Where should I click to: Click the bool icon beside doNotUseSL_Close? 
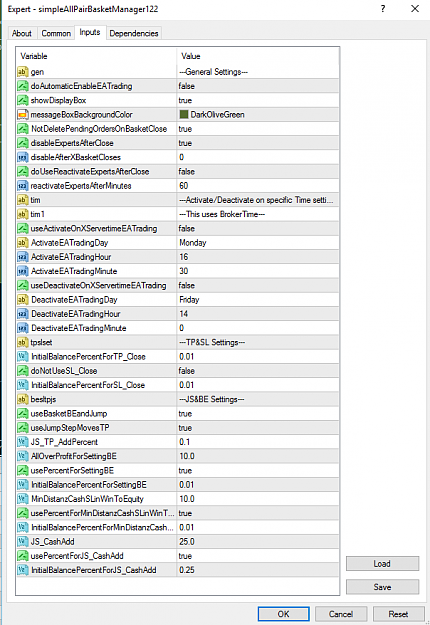(x=23, y=371)
